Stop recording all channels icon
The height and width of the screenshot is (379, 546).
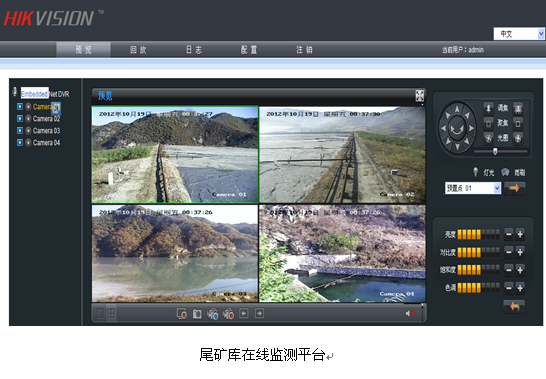pyautogui.click(x=228, y=314)
